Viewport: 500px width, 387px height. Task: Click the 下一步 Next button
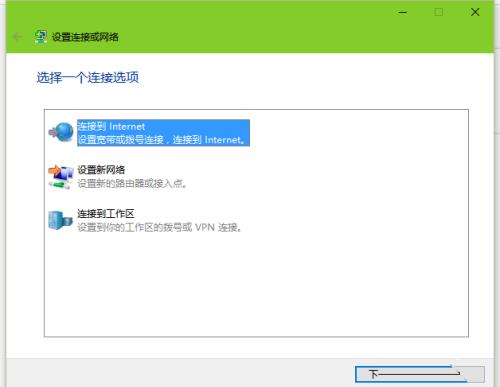[x=420, y=374]
